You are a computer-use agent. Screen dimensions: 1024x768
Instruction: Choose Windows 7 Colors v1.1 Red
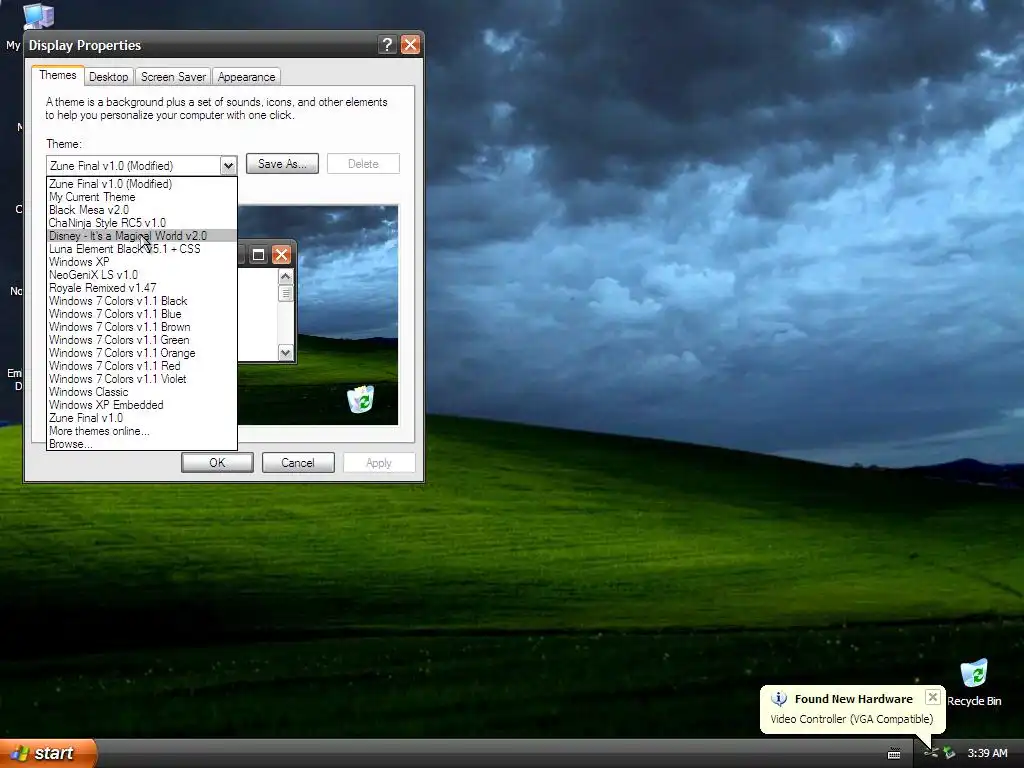pos(142,366)
